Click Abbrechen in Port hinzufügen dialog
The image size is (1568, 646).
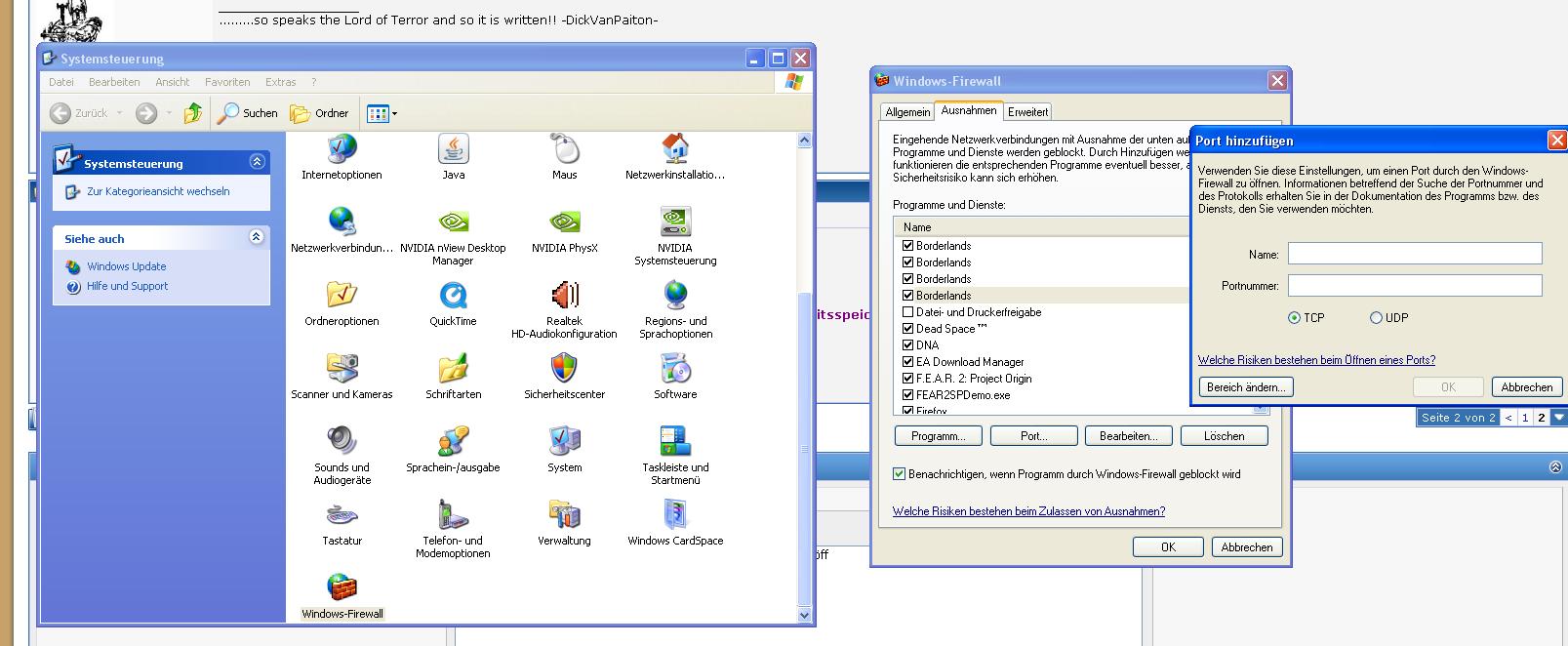click(1527, 387)
